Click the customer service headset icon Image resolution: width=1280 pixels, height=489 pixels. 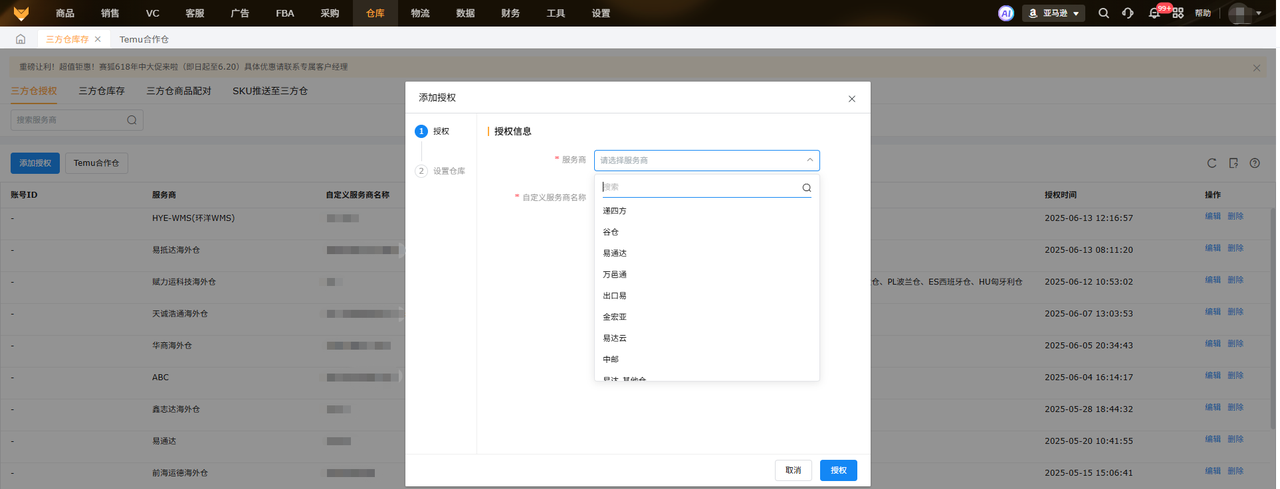[x=1128, y=13]
